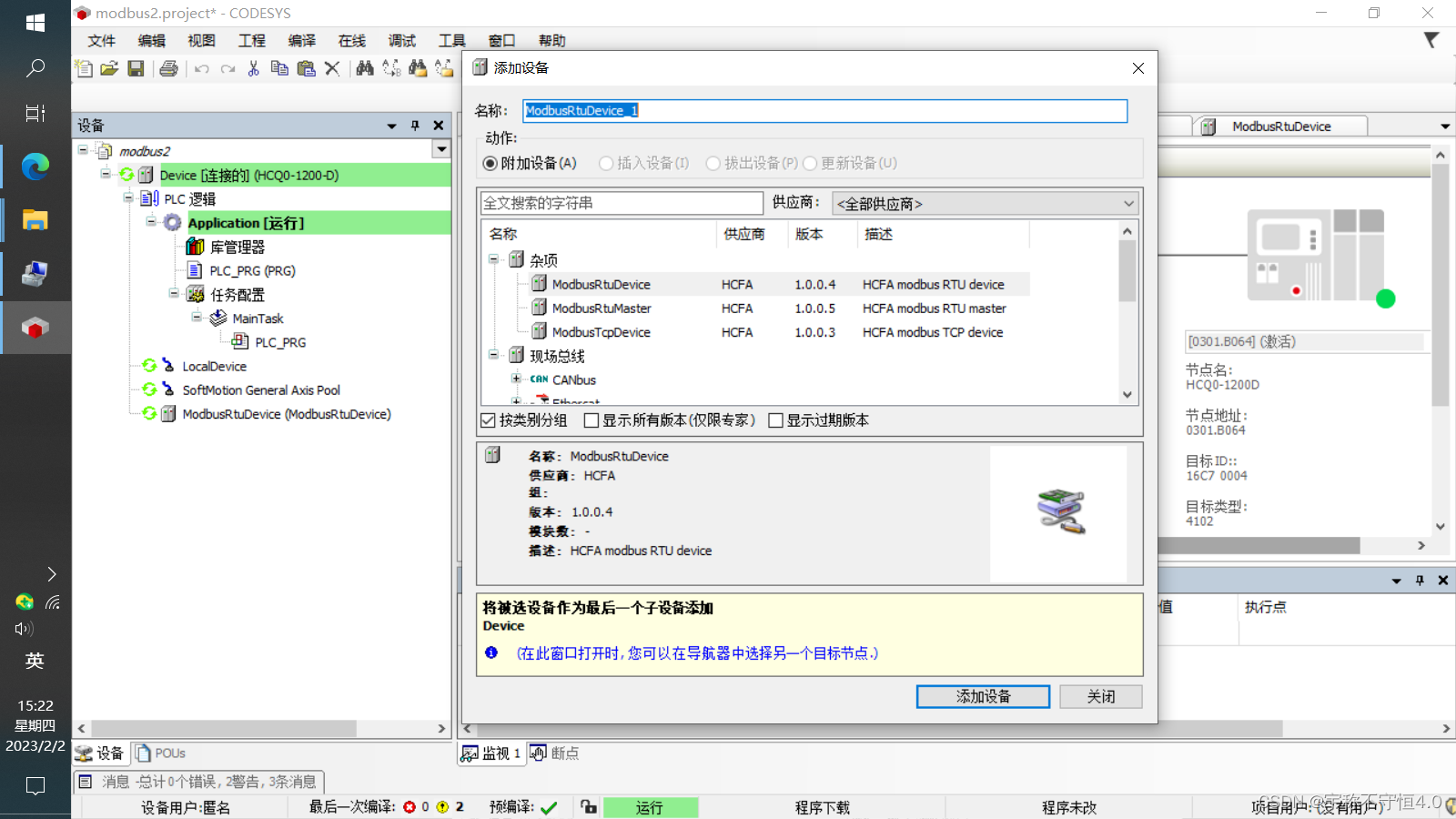Check the 显示过期版本 checkbox
1456x819 pixels.
tap(776, 420)
